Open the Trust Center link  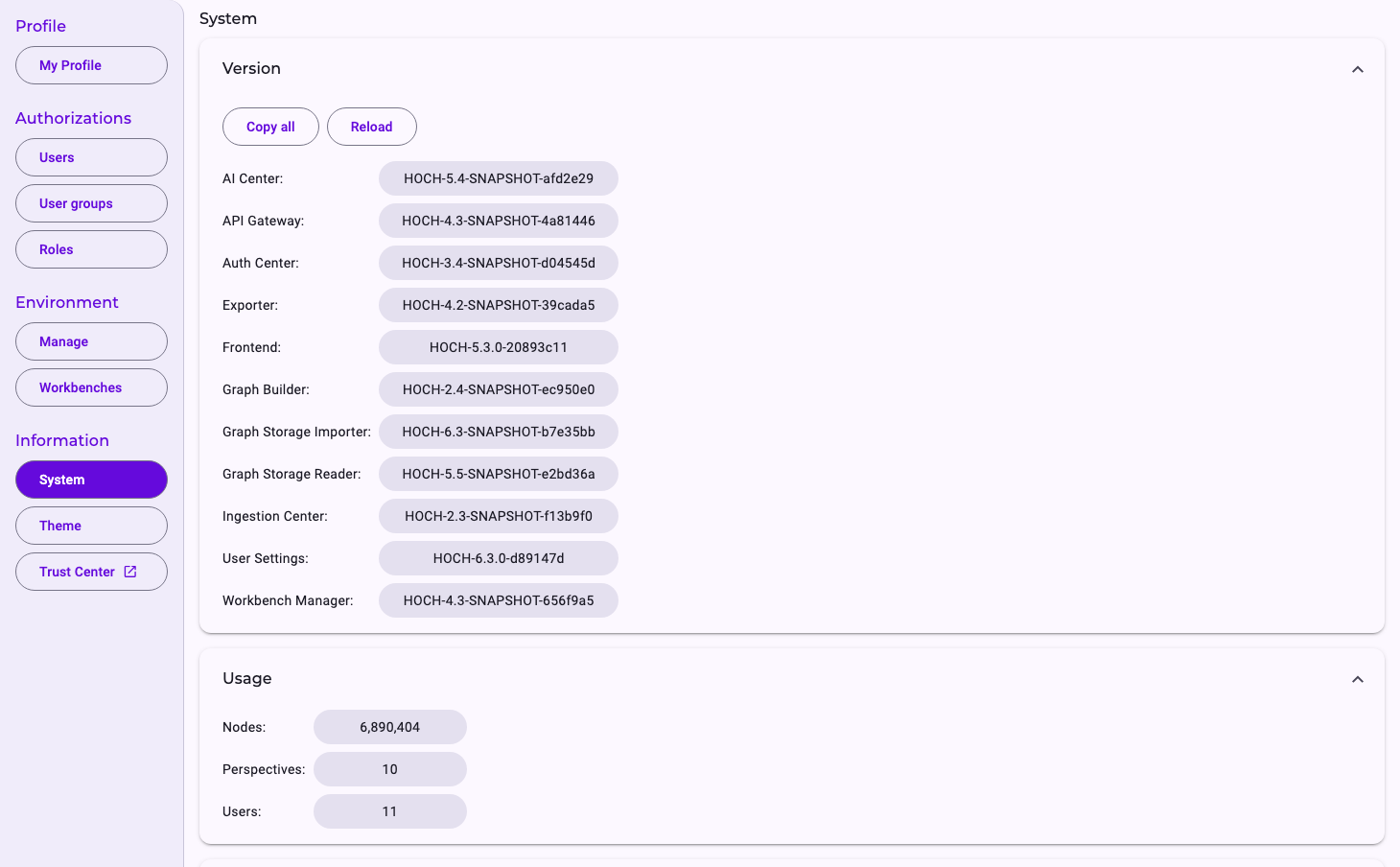91,572
